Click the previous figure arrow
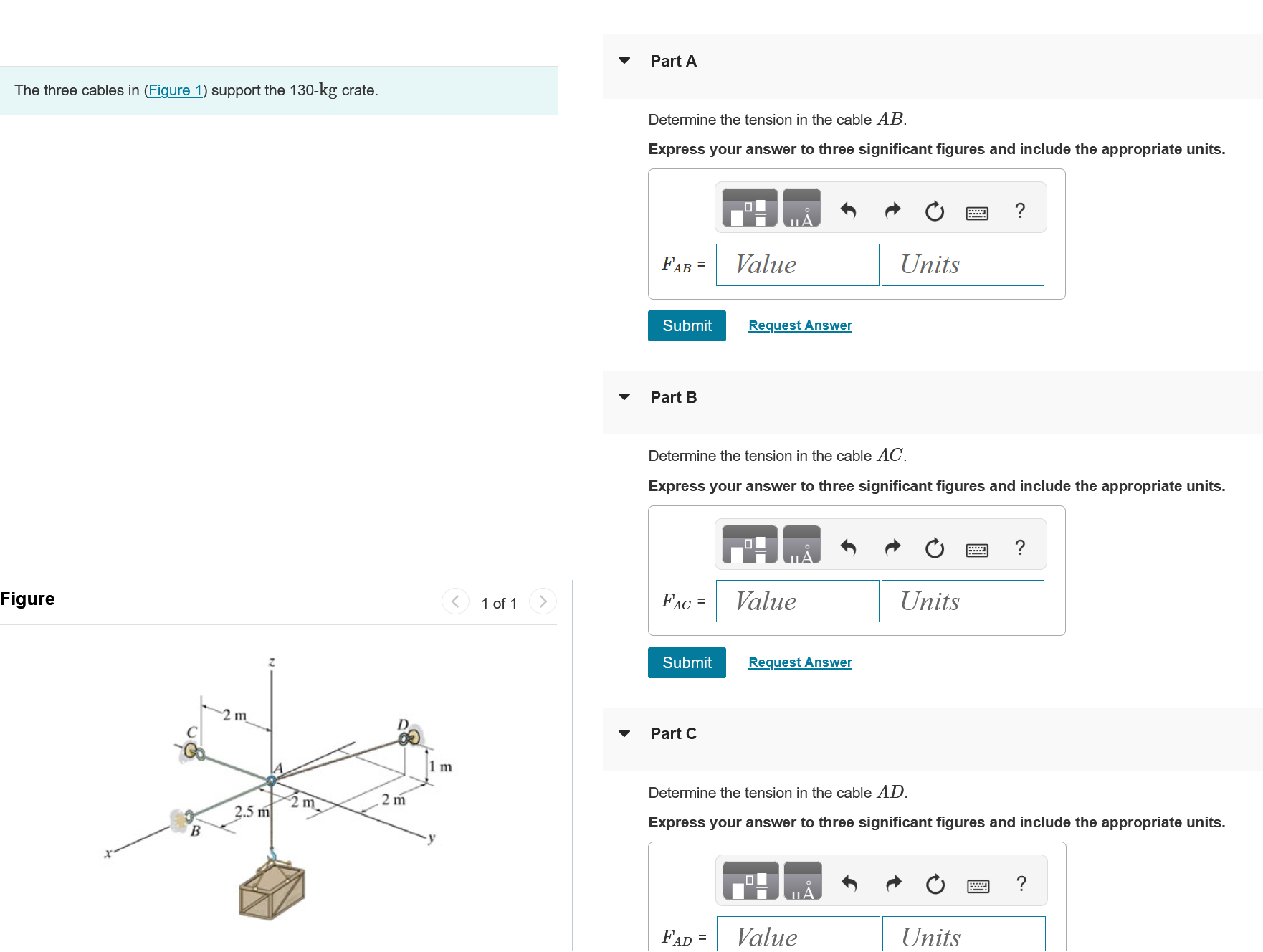Screen dimensions: 1263x952 (455, 602)
